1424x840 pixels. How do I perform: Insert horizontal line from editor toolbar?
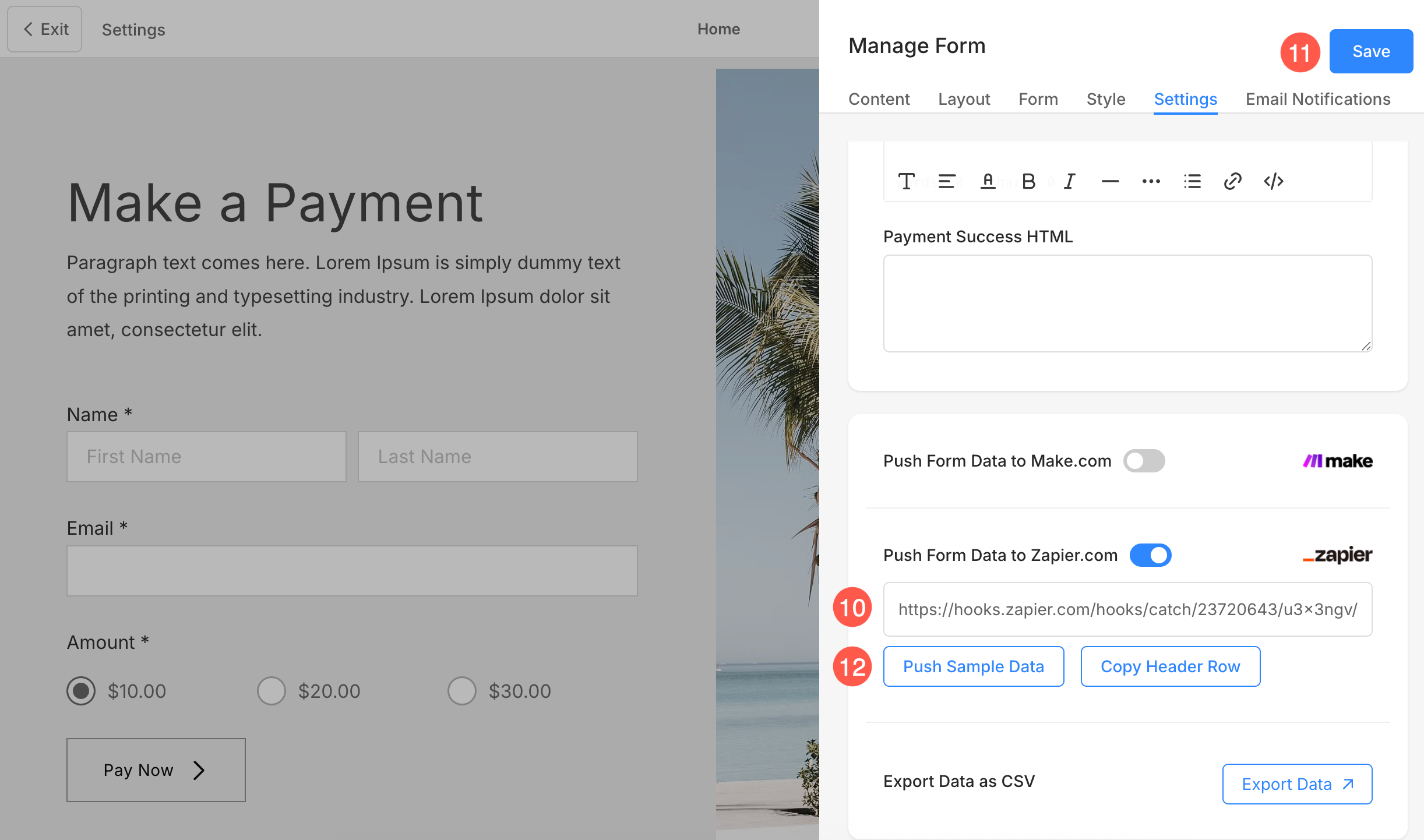click(1110, 181)
